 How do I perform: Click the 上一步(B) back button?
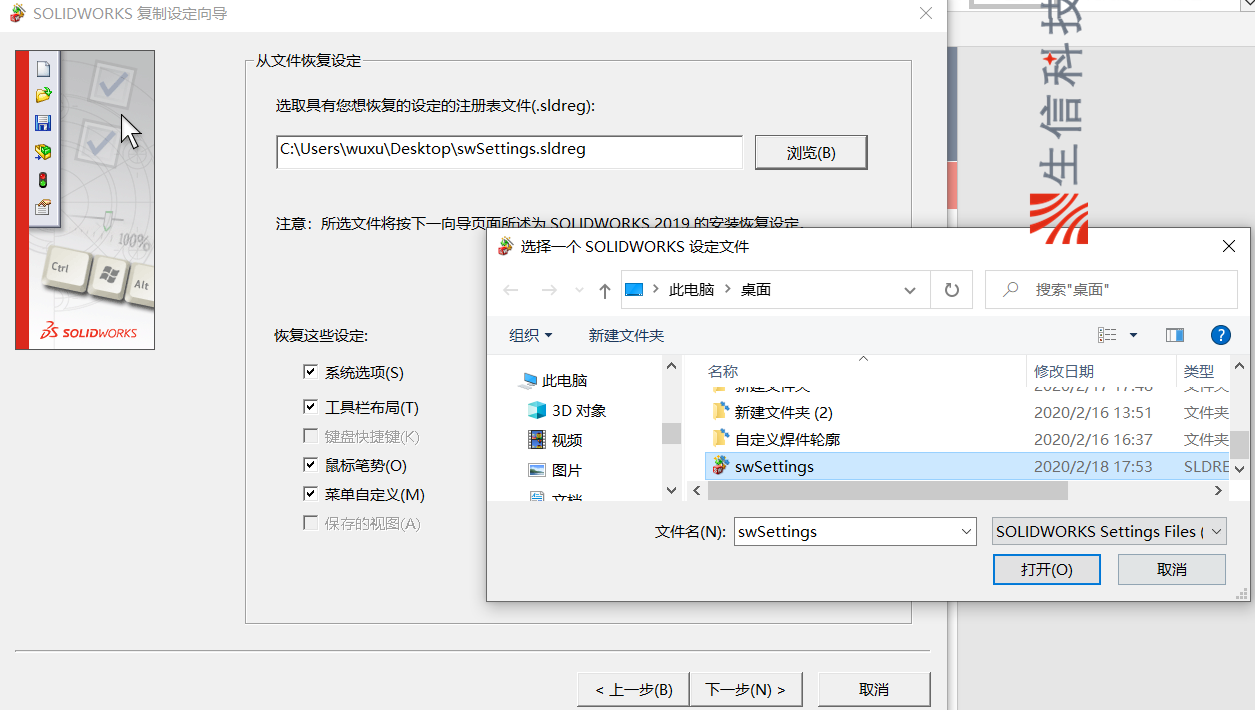(x=634, y=690)
